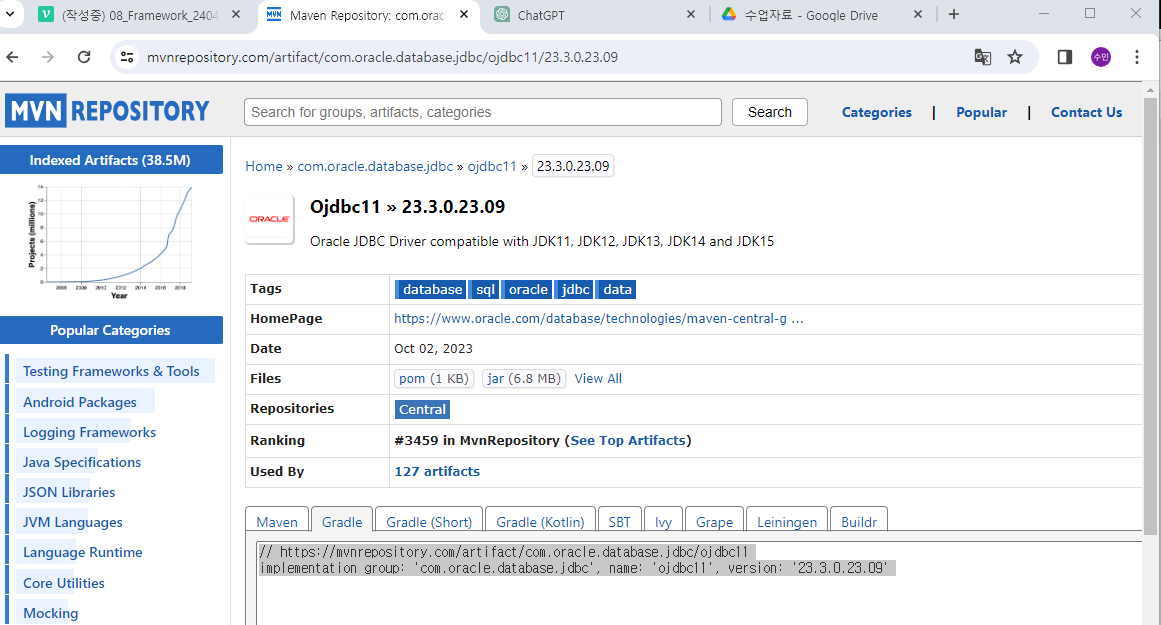Screen dimensions: 1161x625
Task: Open the tab search dropdown arrow
Action: [x=10, y=14]
